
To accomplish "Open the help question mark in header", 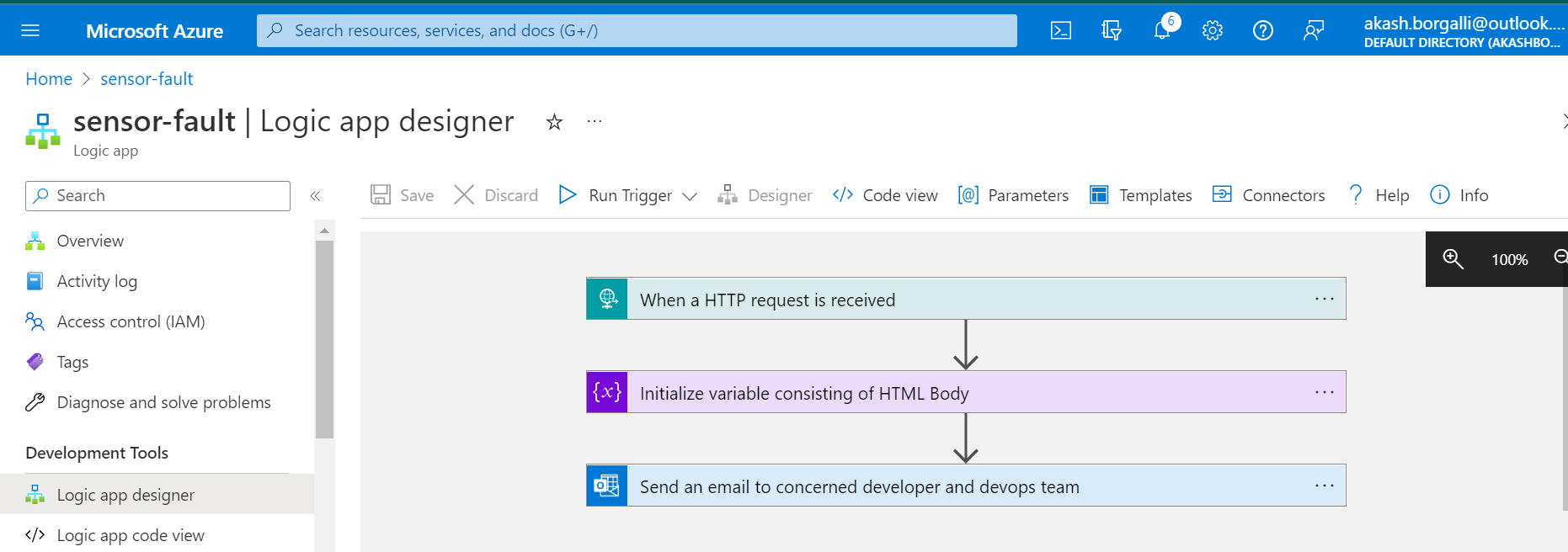I will tap(1263, 31).
